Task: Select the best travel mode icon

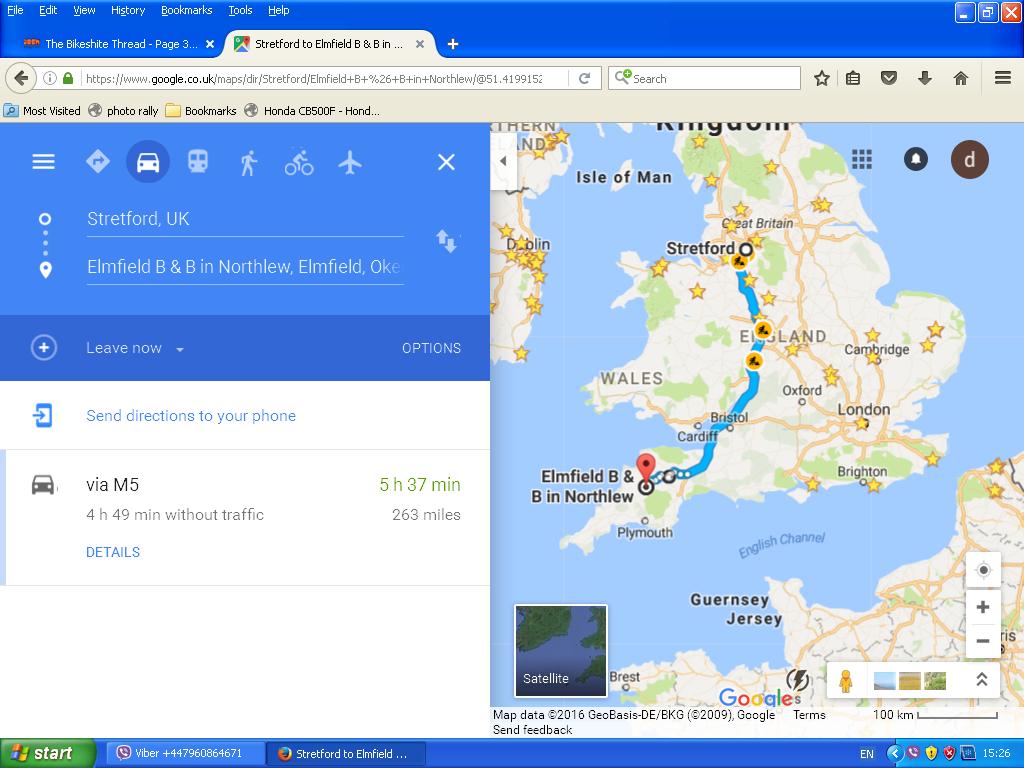Action: tap(98, 161)
